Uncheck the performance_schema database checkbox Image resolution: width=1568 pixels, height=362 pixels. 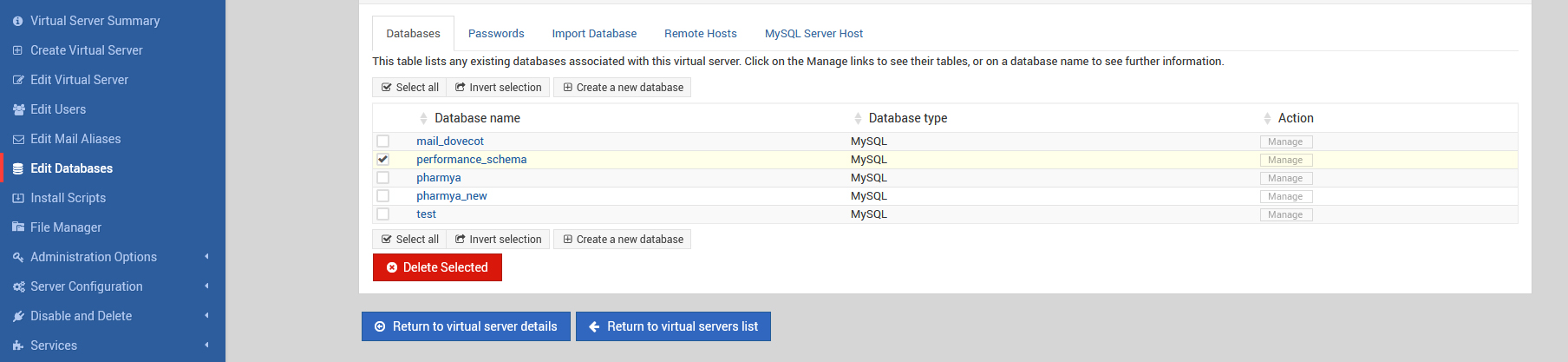click(x=382, y=160)
